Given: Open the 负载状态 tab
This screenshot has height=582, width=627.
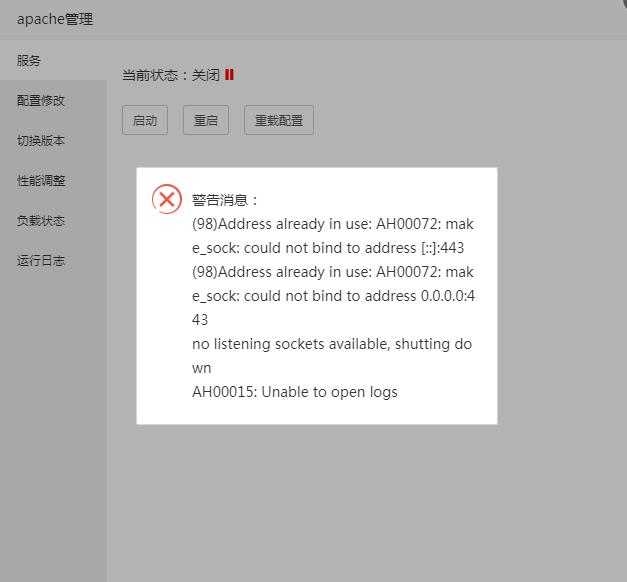Looking at the screenshot, I should click(x=53, y=220).
